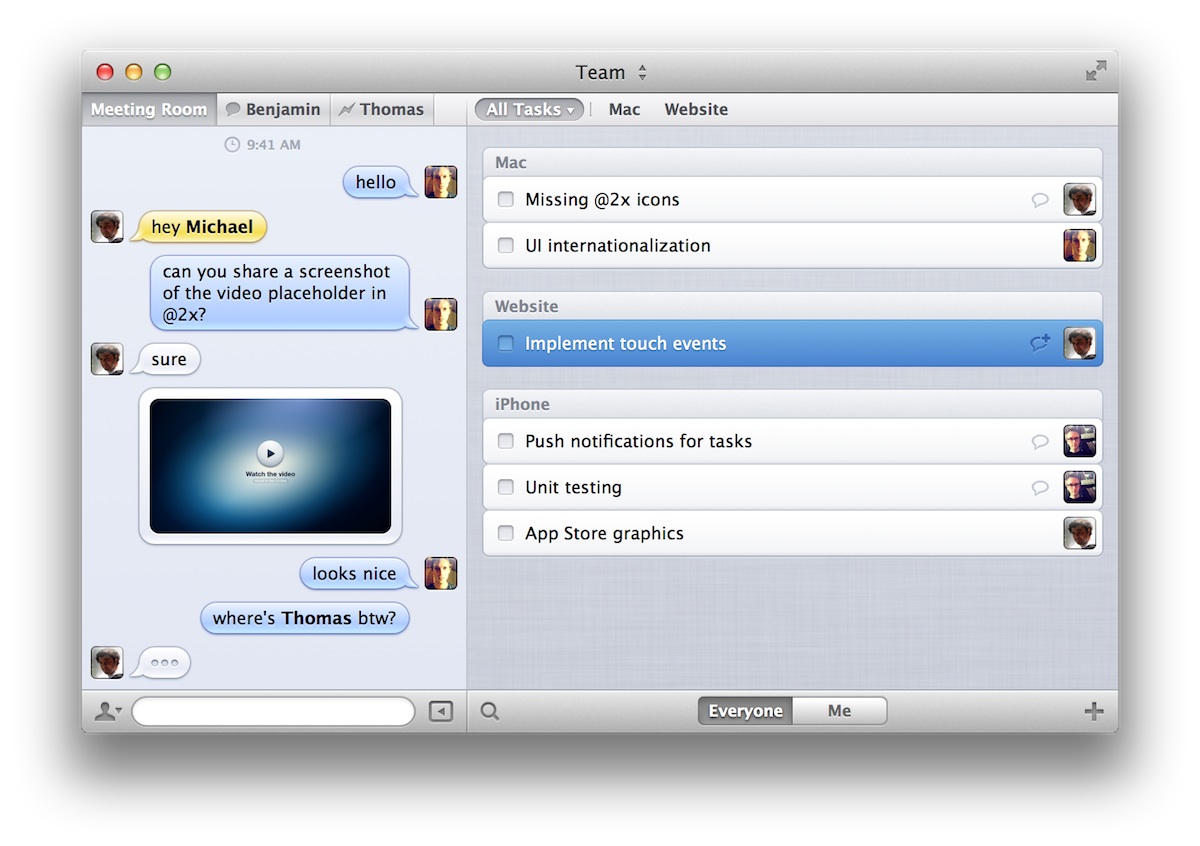Open comments on Push notifications task
Image resolution: width=1200 pixels, height=846 pixels.
point(1040,442)
